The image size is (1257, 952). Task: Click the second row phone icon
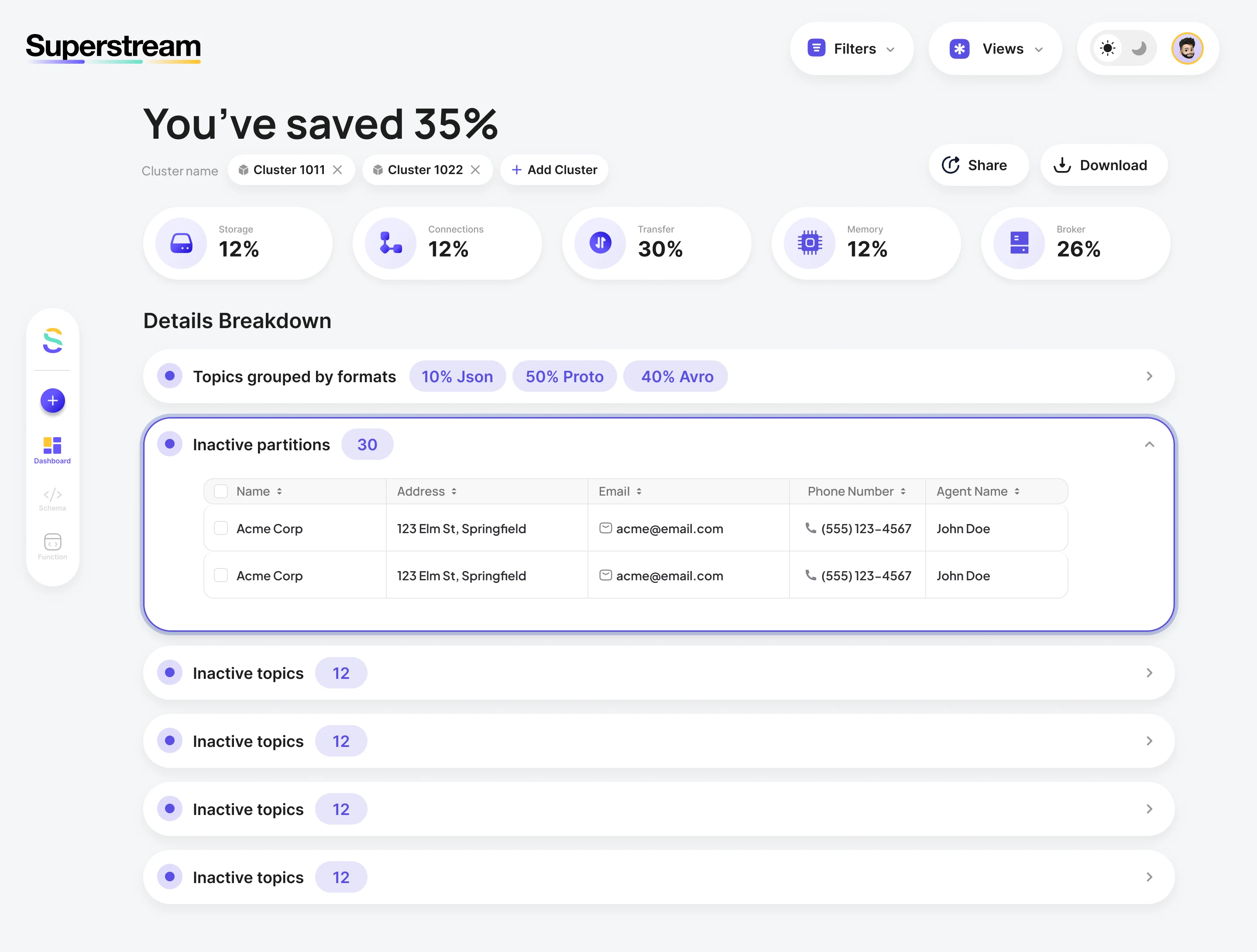point(811,575)
